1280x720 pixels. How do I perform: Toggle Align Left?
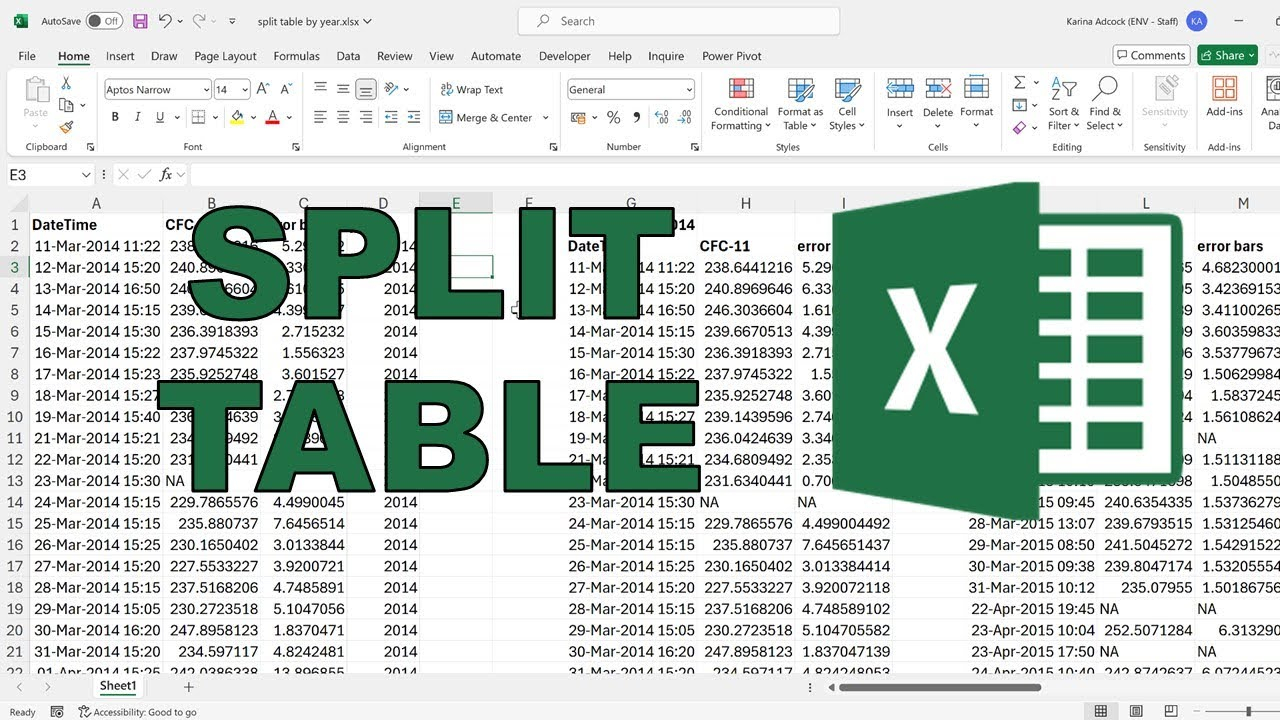pyautogui.click(x=320, y=117)
